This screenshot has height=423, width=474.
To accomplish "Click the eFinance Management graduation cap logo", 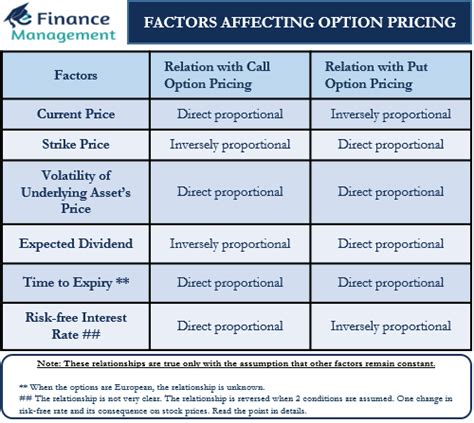I will point(18,15).
